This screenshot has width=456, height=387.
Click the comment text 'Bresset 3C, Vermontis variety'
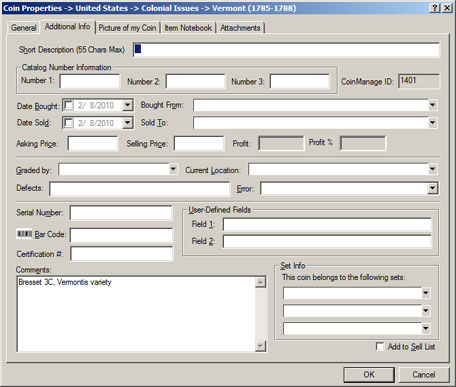click(x=65, y=282)
